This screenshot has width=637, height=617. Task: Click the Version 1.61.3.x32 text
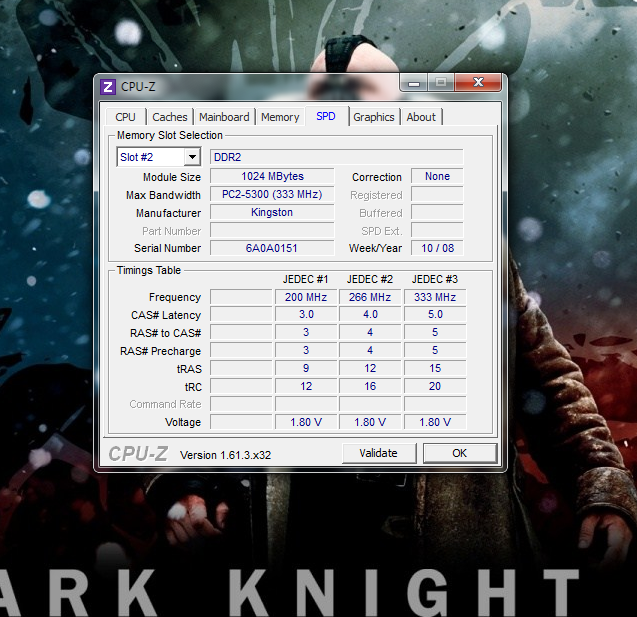point(225,455)
